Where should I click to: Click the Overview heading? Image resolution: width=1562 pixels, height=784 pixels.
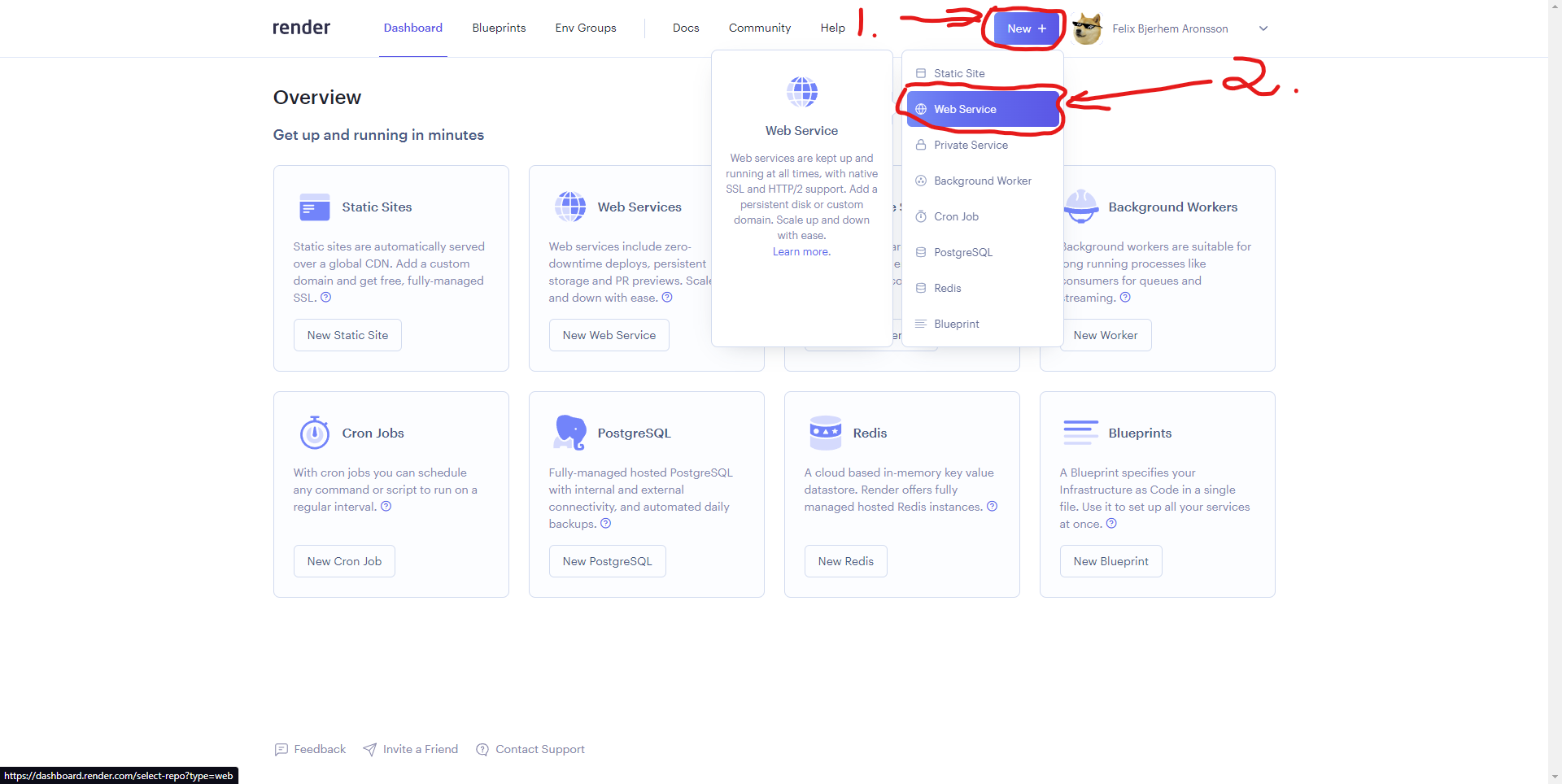point(317,98)
